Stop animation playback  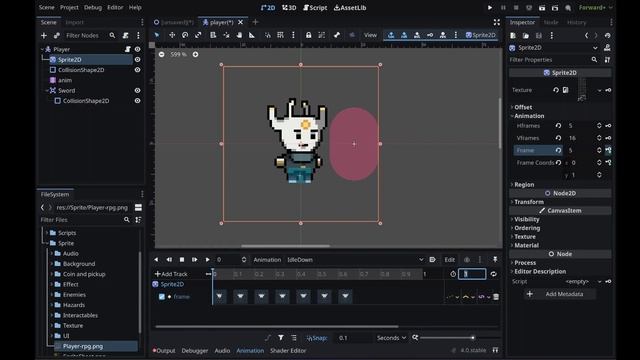(182, 260)
